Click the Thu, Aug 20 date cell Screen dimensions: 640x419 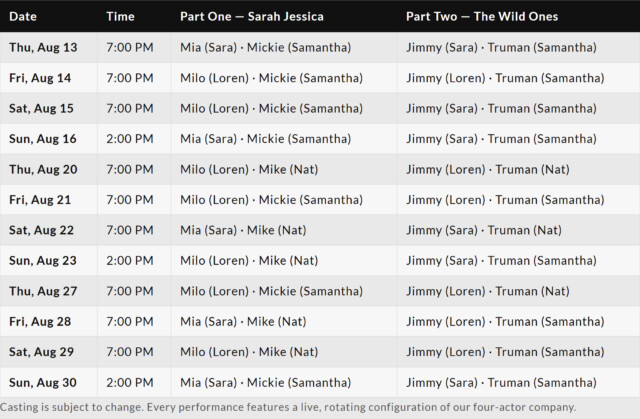43,169
